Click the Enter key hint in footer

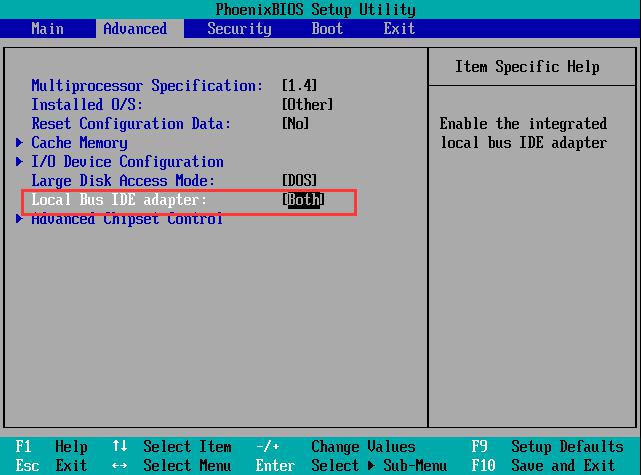275,466
